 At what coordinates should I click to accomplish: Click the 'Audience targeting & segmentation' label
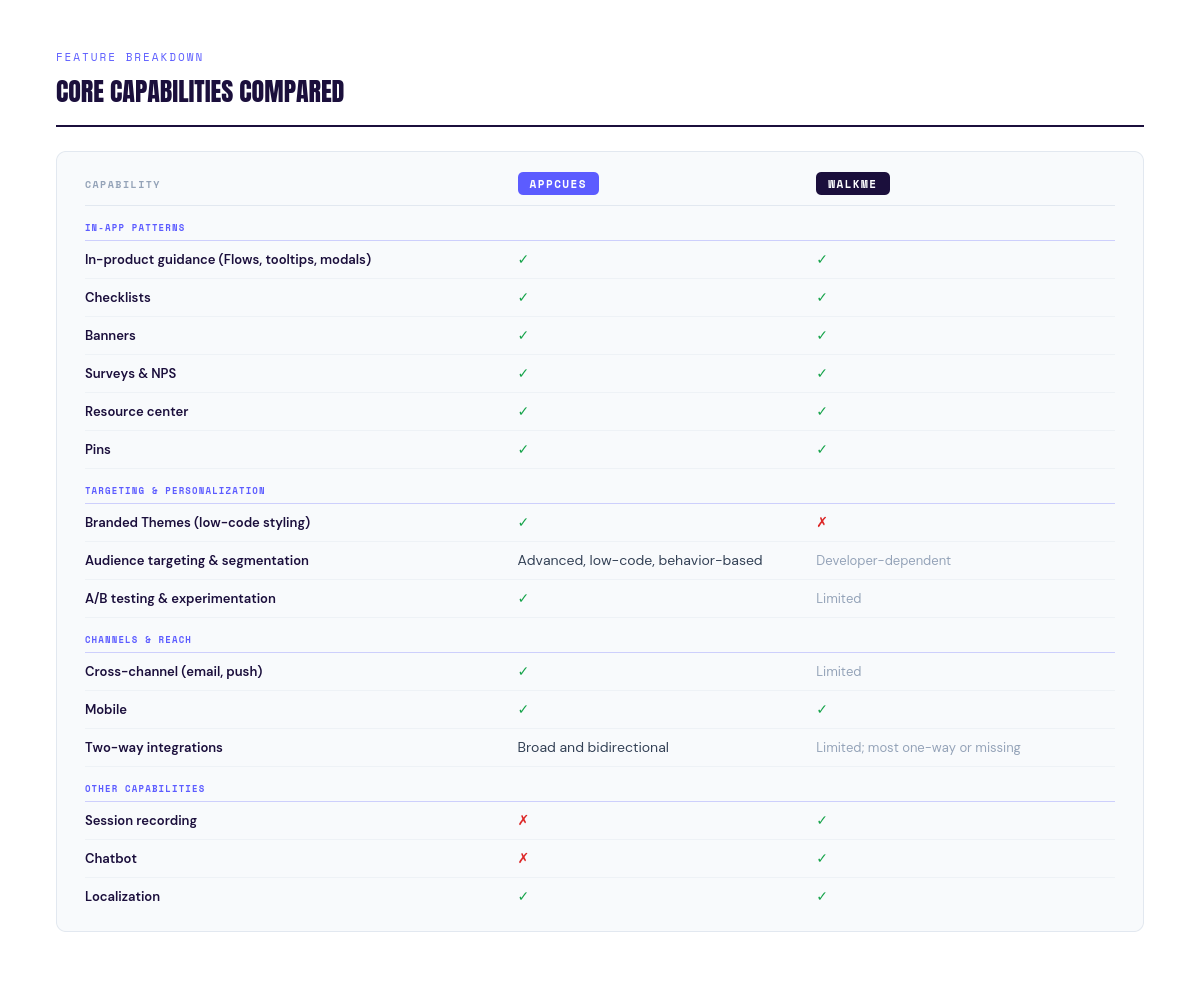point(197,561)
